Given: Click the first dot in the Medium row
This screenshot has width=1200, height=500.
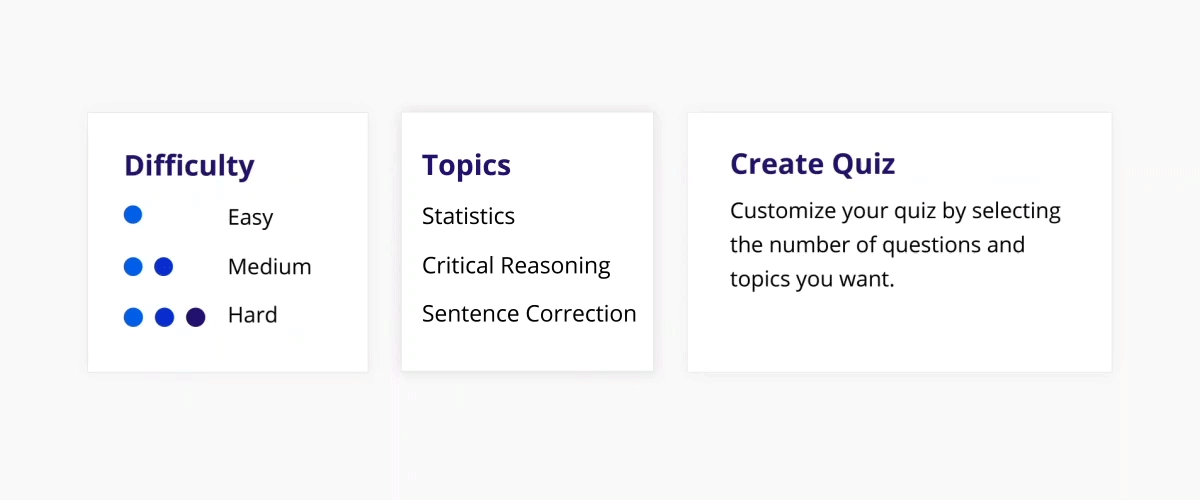Looking at the screenshot, I should 133,267.
